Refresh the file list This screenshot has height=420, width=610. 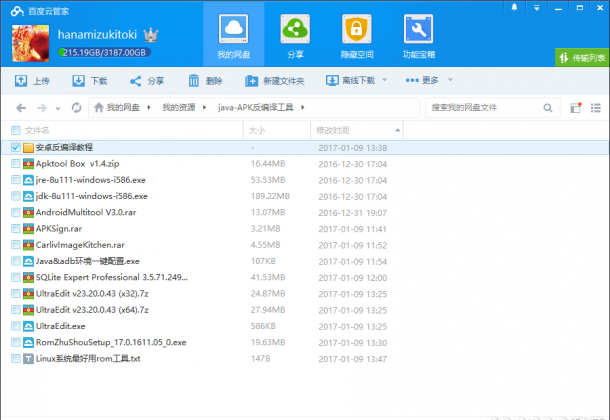(x=77, y=108)
